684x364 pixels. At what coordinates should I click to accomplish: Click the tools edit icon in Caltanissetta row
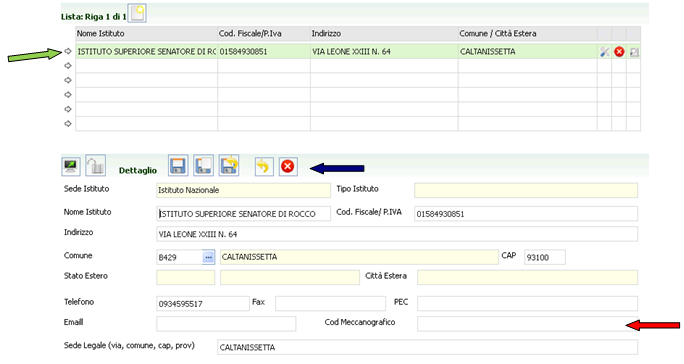605,52
